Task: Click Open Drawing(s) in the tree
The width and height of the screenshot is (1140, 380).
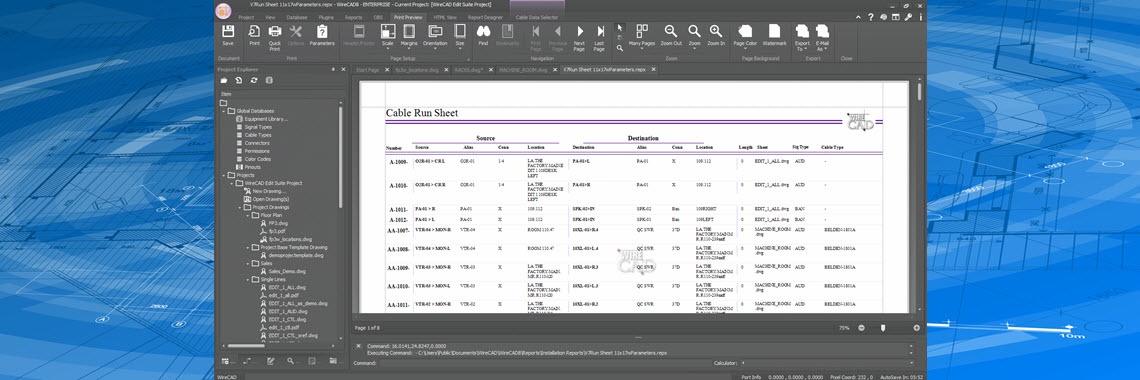Action: [271, 199]
